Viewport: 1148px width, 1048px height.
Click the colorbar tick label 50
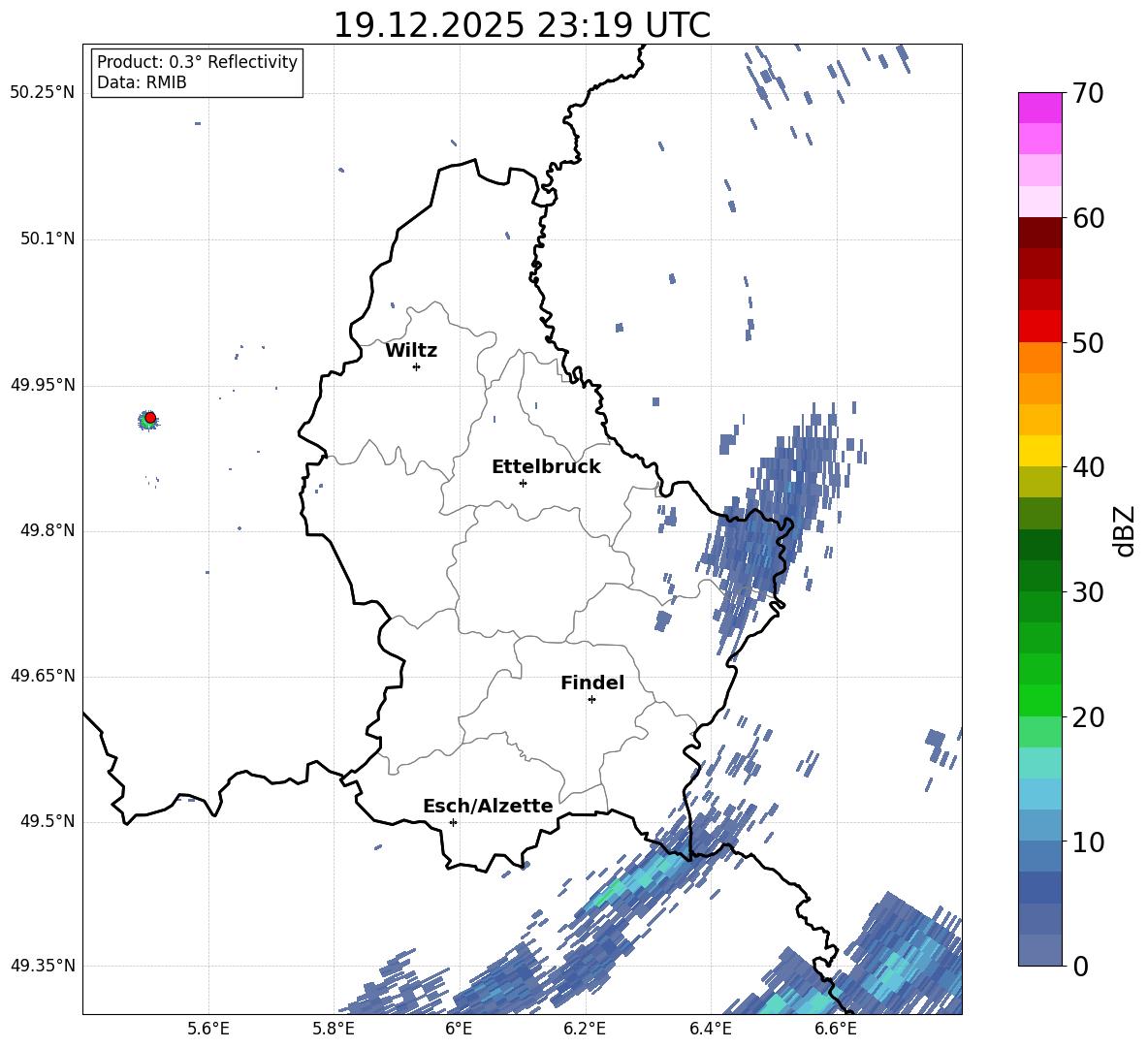pos(1088,342)
